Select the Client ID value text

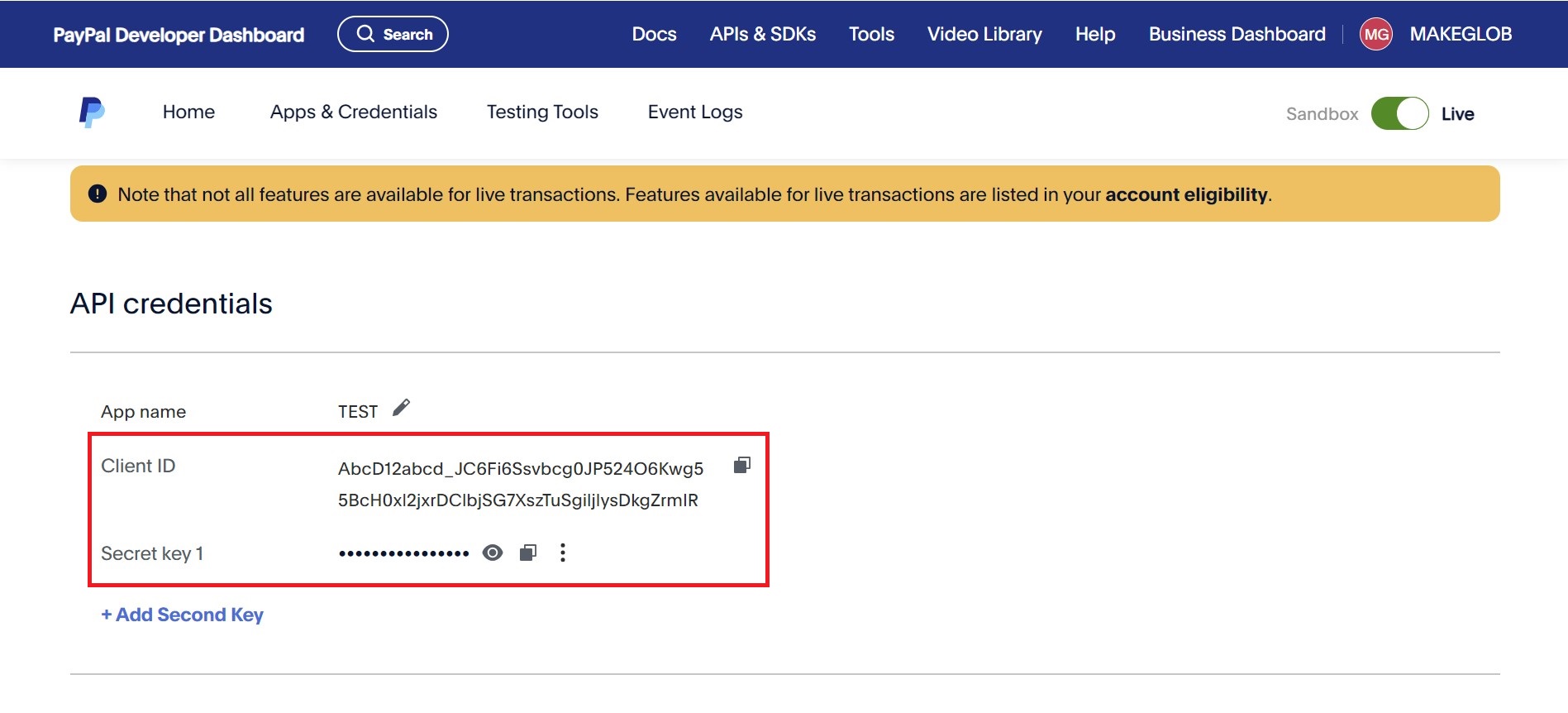(x=520, y=484)
